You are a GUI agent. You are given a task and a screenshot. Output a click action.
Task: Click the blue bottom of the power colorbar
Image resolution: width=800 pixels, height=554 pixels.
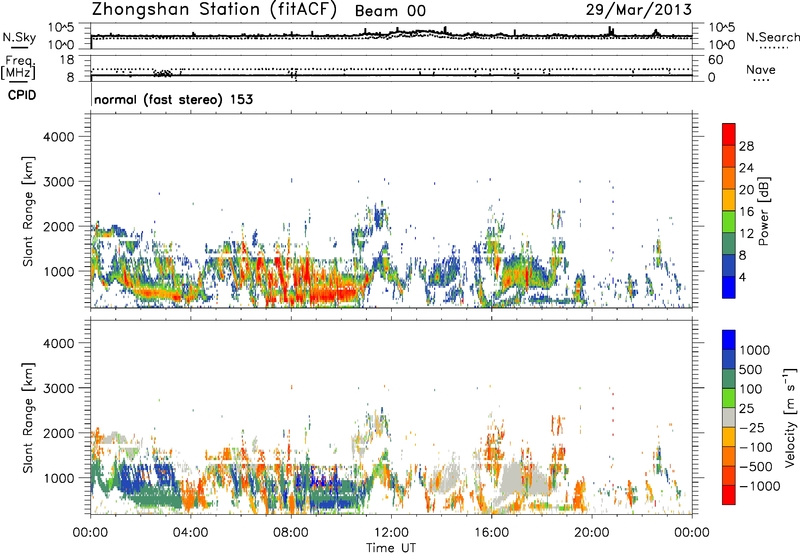[729, 287]
